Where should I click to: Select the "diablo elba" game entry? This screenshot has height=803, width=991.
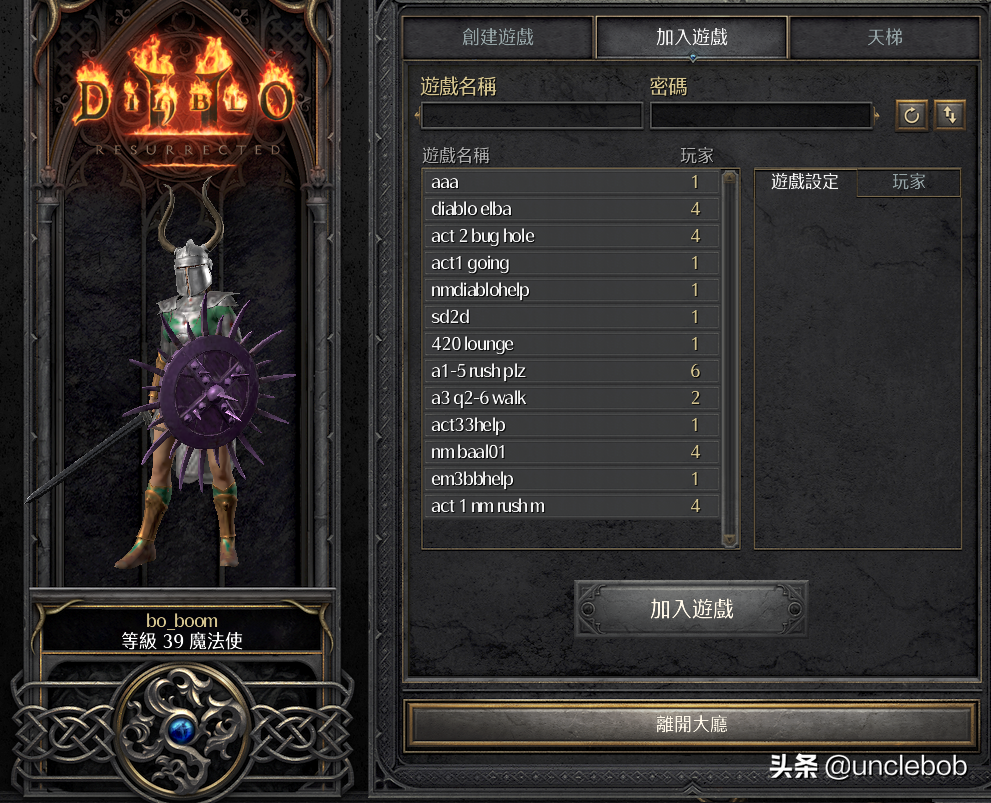tap(571, 209)
